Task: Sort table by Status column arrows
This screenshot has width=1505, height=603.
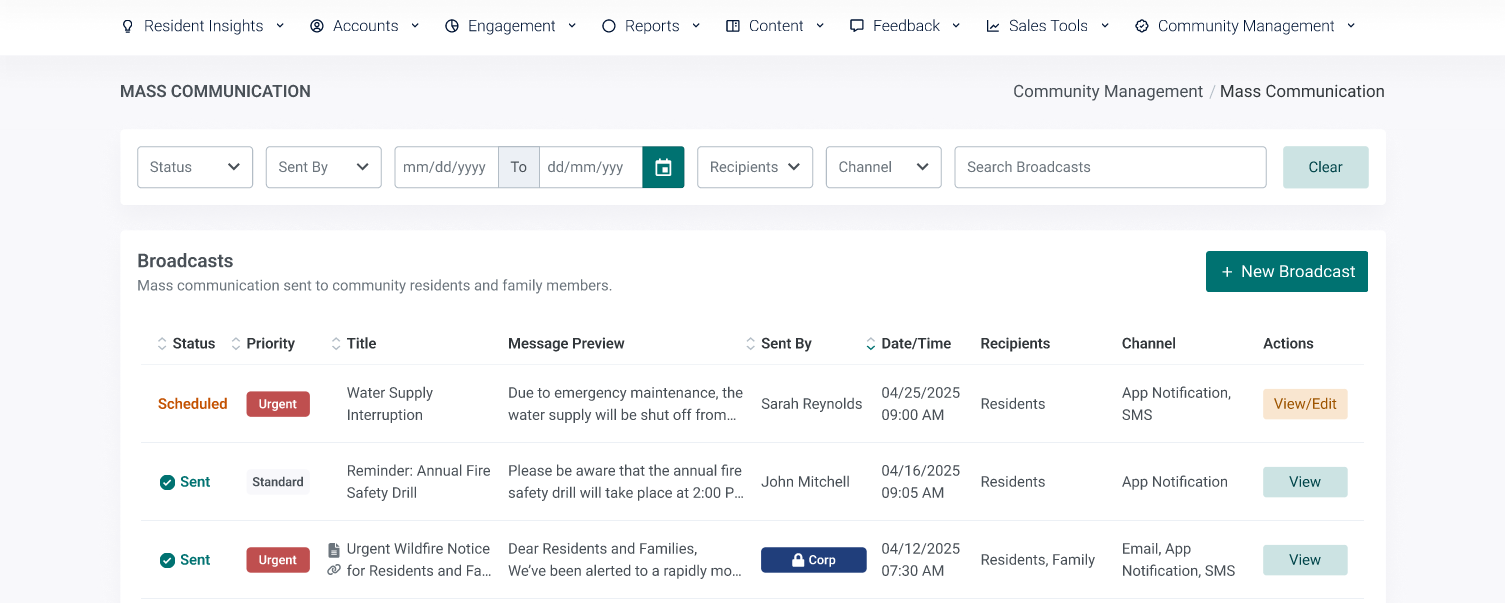Action: tap(162, 343)
